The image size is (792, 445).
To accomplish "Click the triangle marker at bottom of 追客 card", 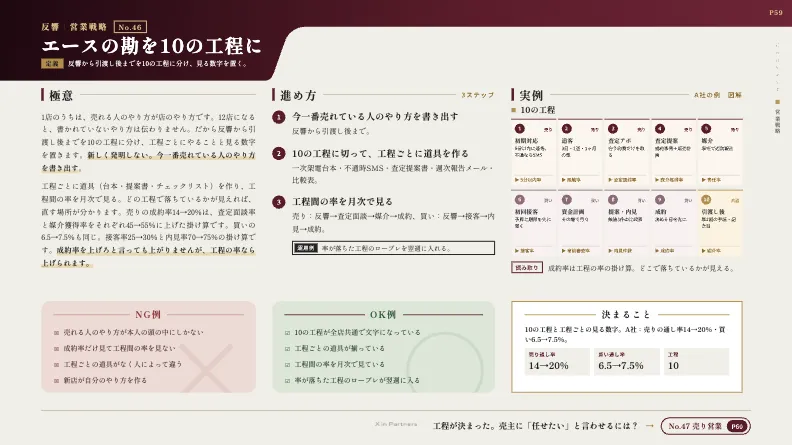I will [563, 180].
